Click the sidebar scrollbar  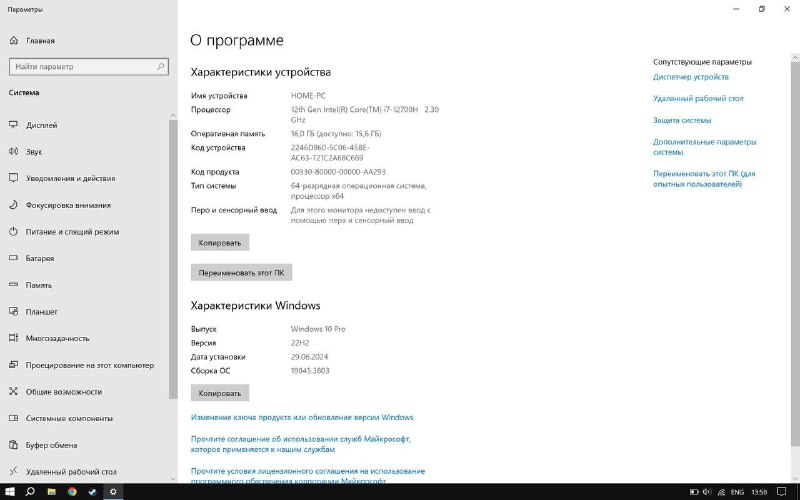pyautogui.click(x=173, y=259)
